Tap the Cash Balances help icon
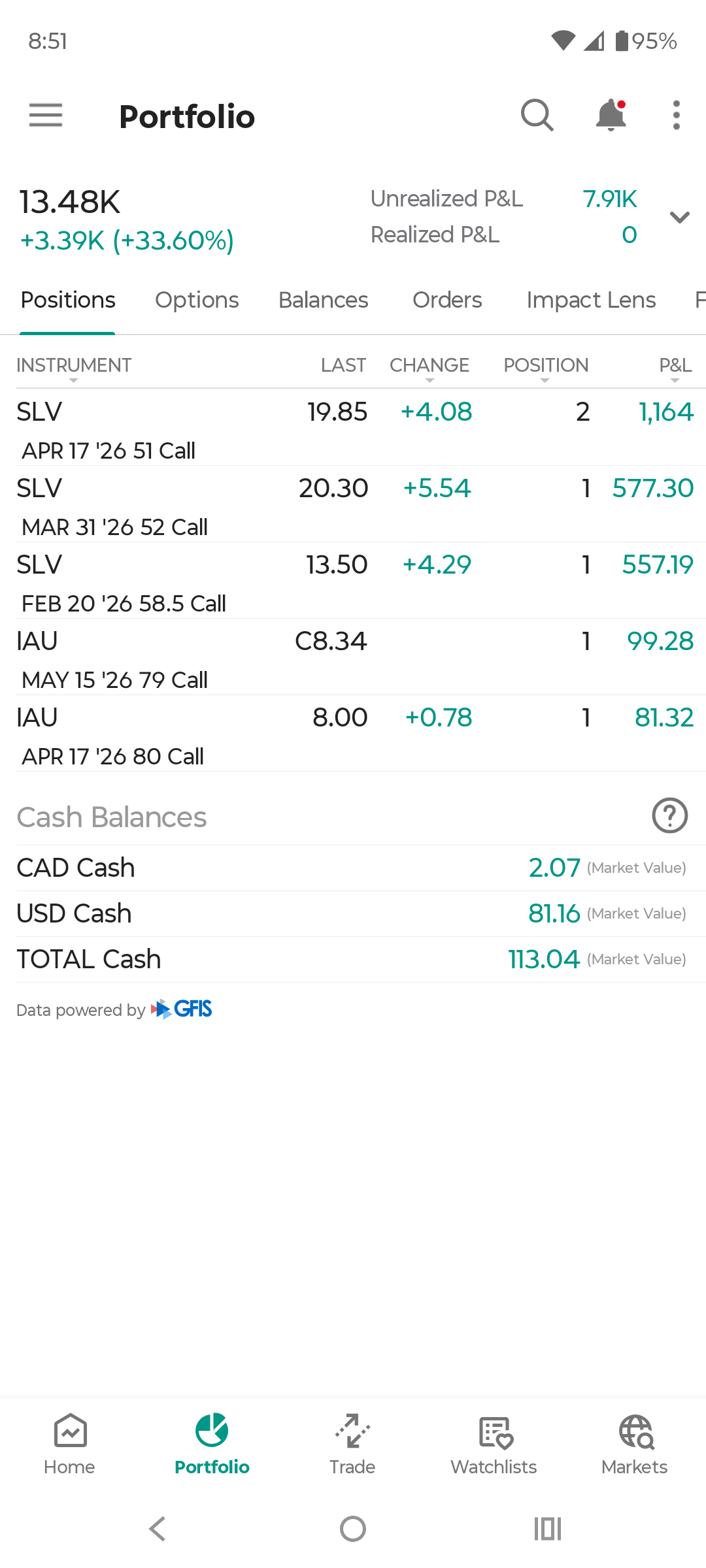Viewport: 706px width, 1568px height. 669,815
